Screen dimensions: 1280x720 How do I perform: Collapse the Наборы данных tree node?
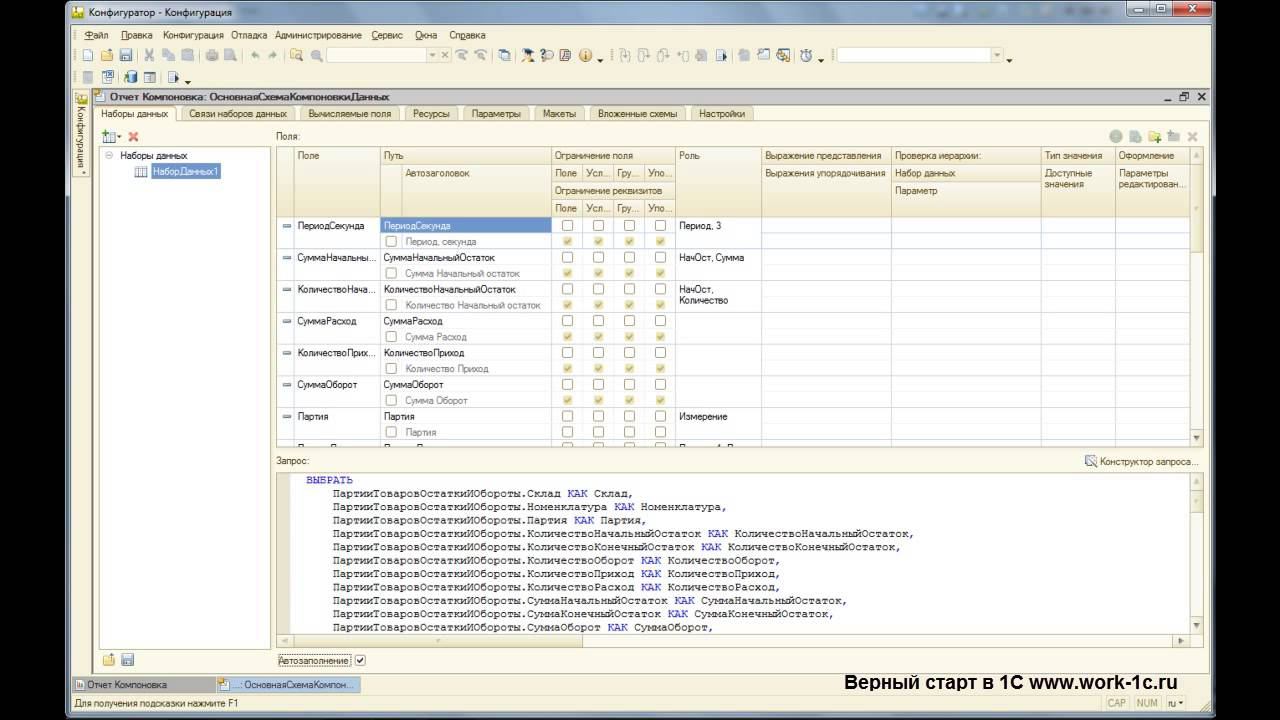click(109, 156)
